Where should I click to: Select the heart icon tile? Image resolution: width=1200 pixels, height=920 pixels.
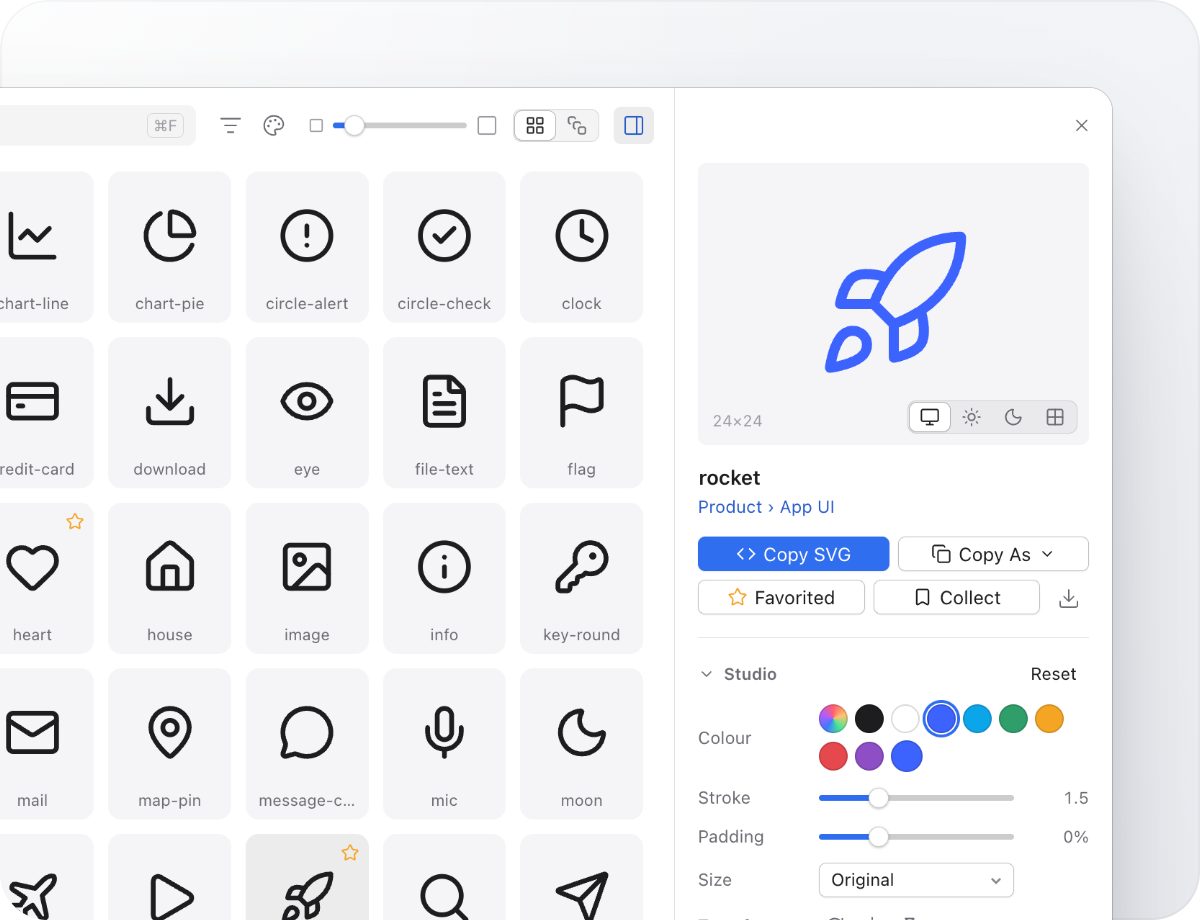point(46,578)
